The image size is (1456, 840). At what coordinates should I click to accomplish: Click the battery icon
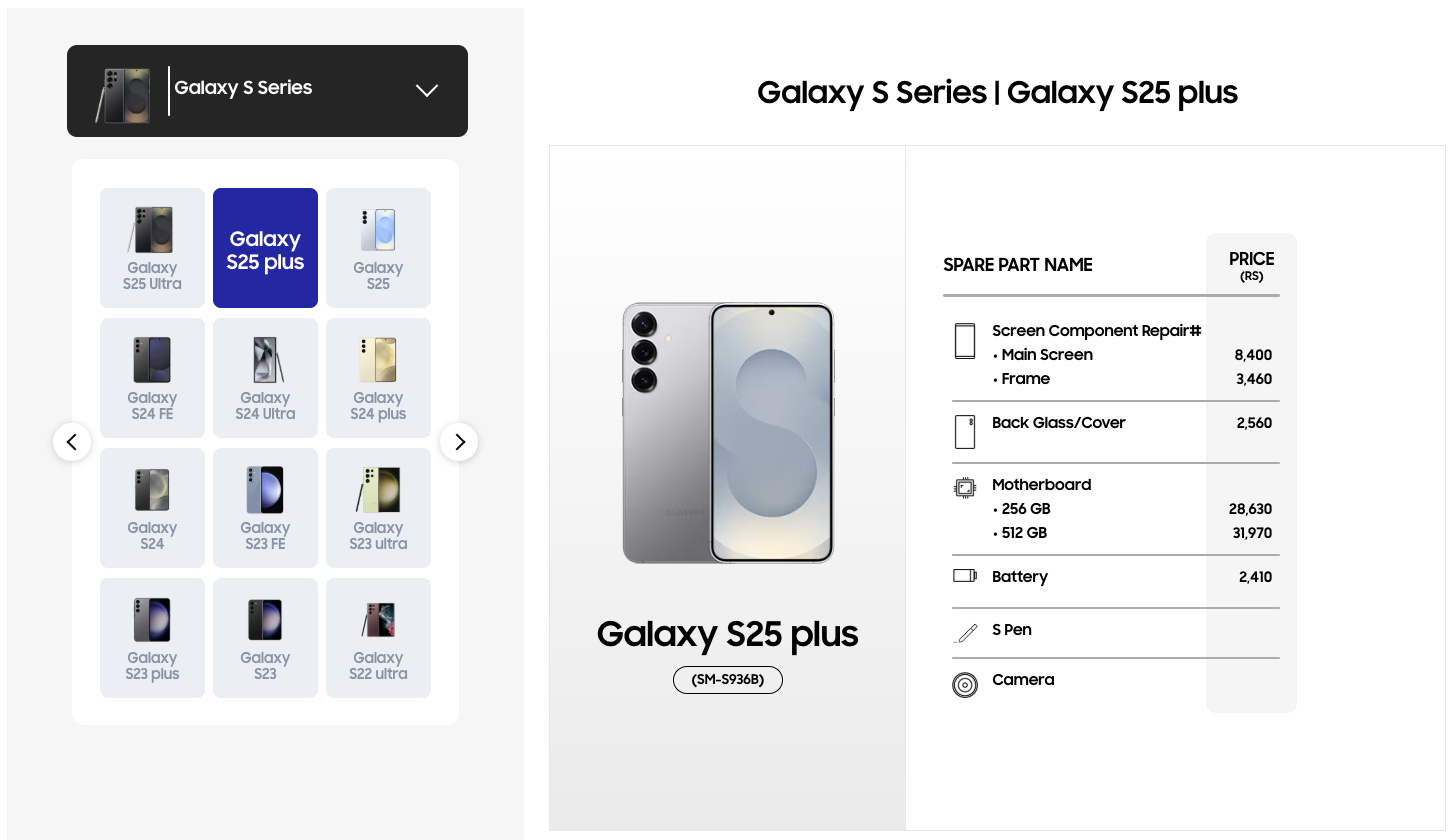964,576
